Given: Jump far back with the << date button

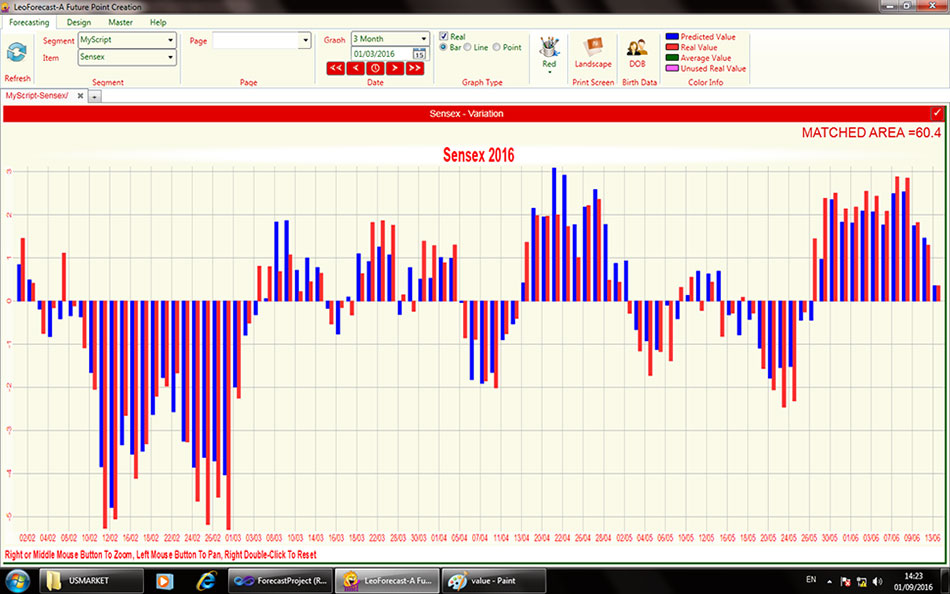Looking at the screenshot, I should 336,68.
